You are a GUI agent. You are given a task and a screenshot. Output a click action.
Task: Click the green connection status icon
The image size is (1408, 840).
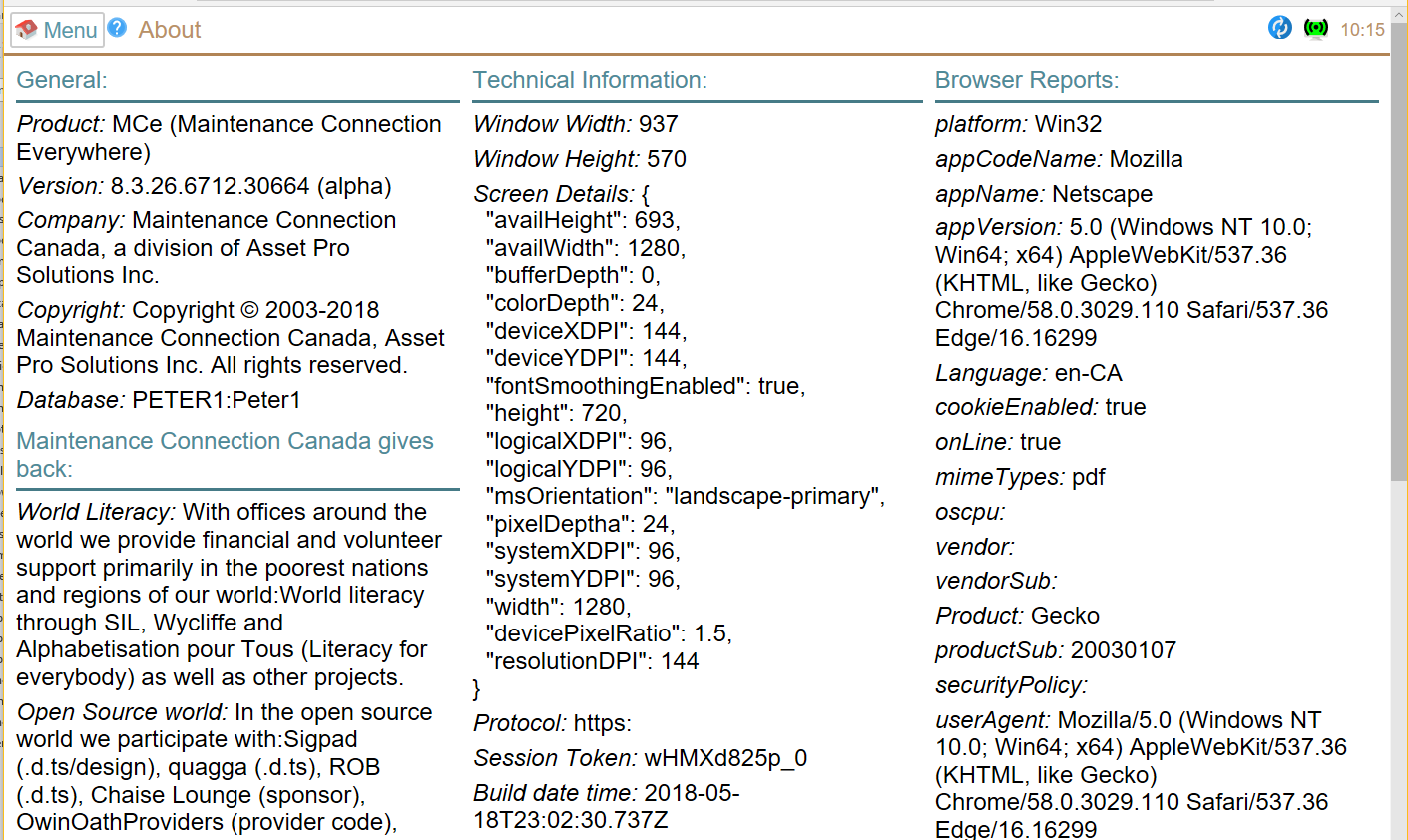pyautogui.click(x=1316, y=28)
